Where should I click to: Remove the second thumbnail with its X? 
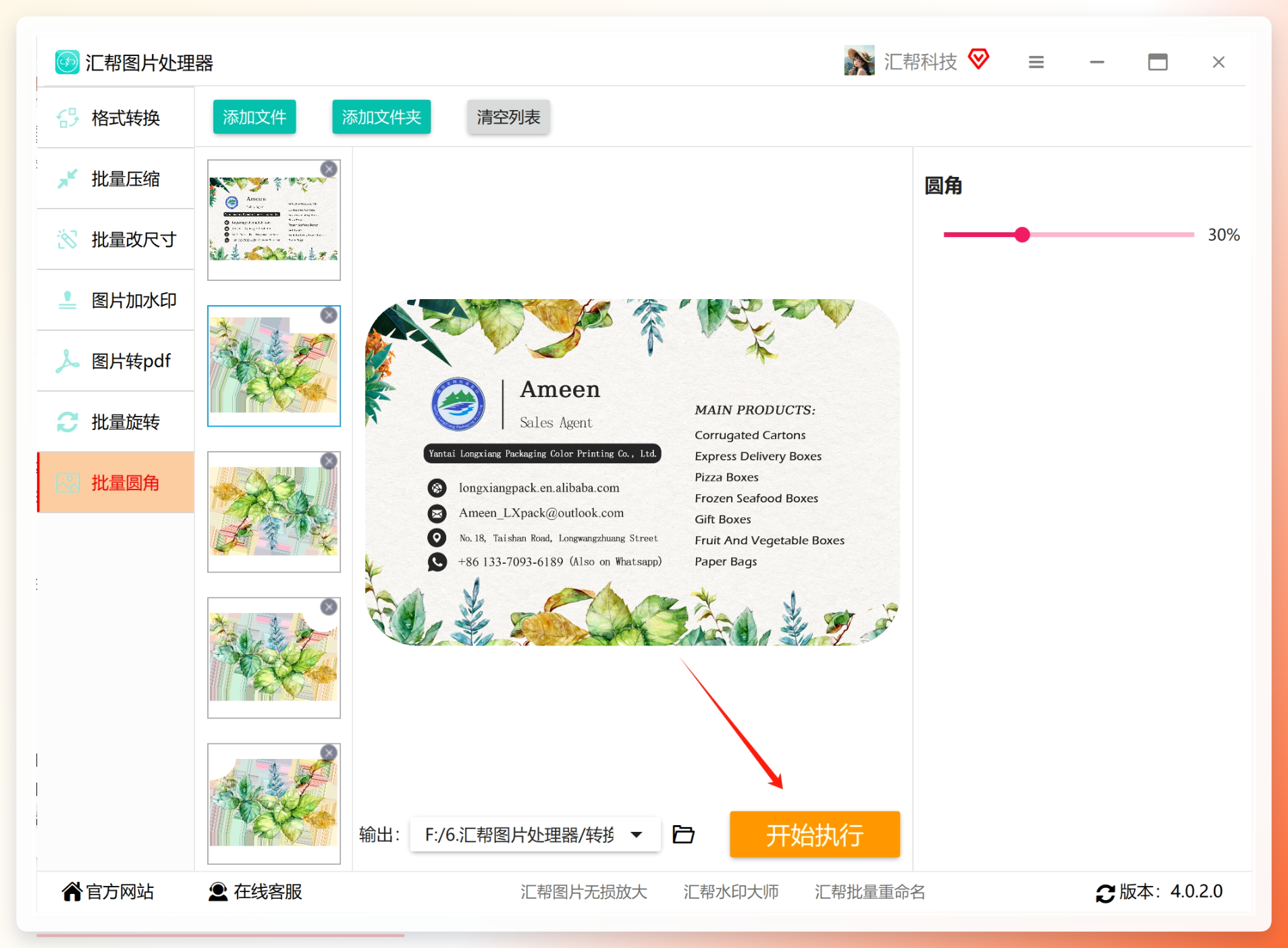click(x=329, y=315)
